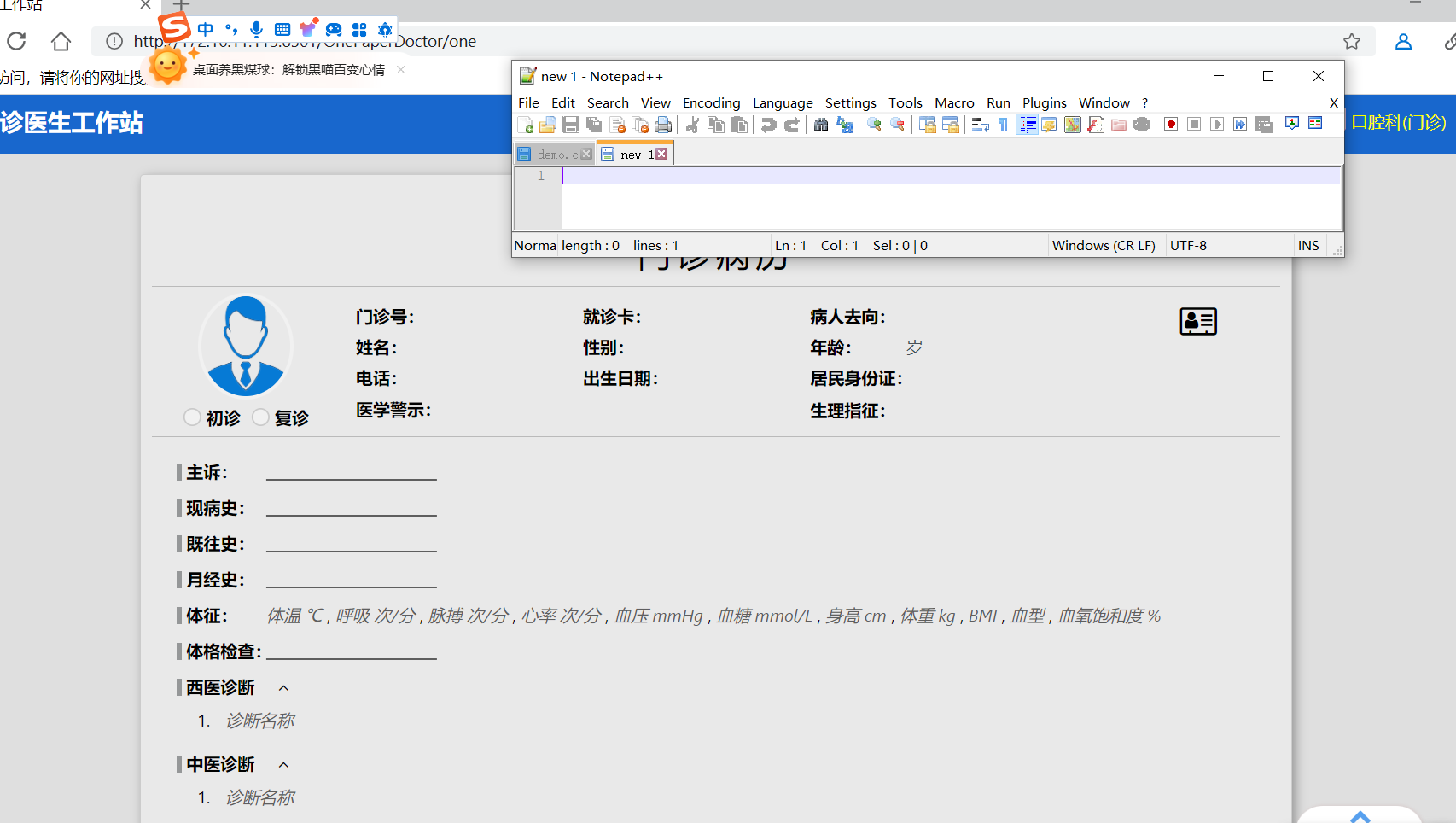Open the Search menu in Notepad++
This screenshot has height=823, width=1456.
[608, 102]
